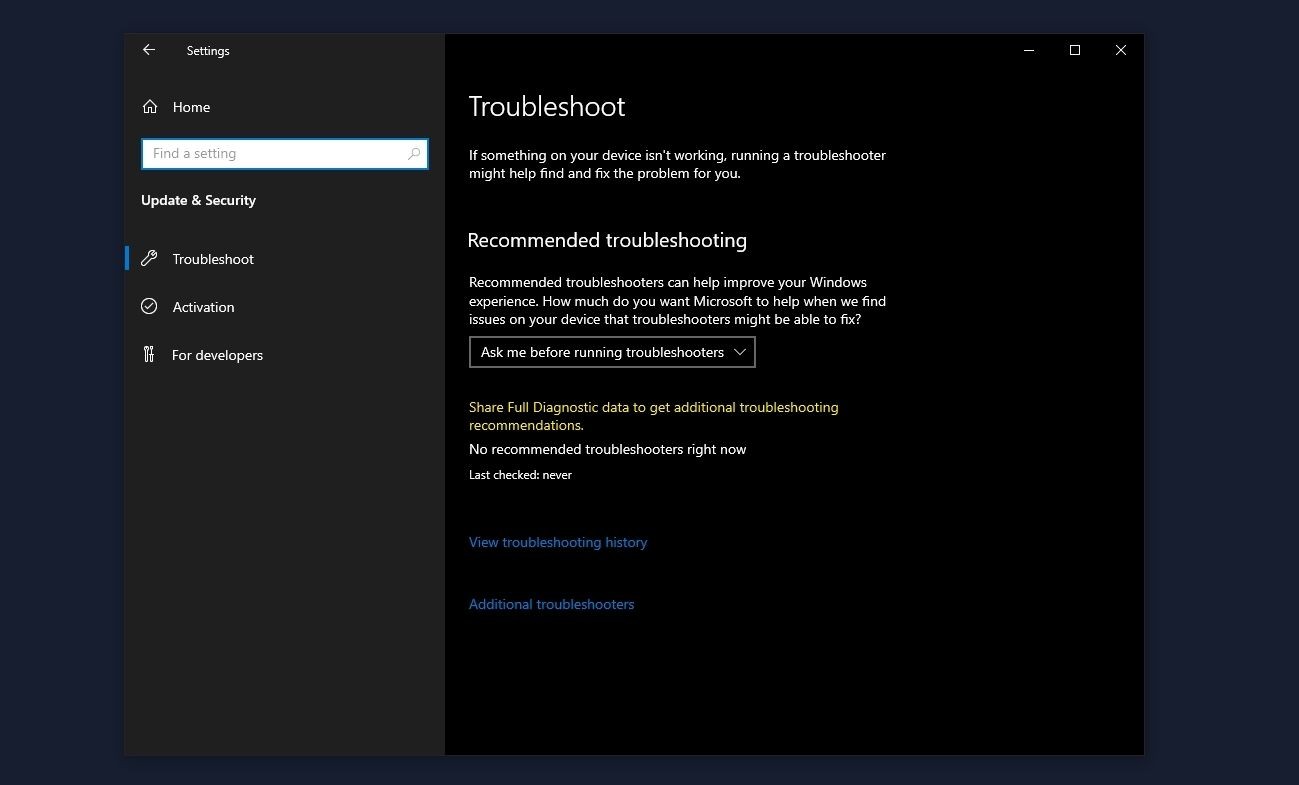Click the Settings title text in header
The image size is (1299, 785).
(x=208, y=51)
